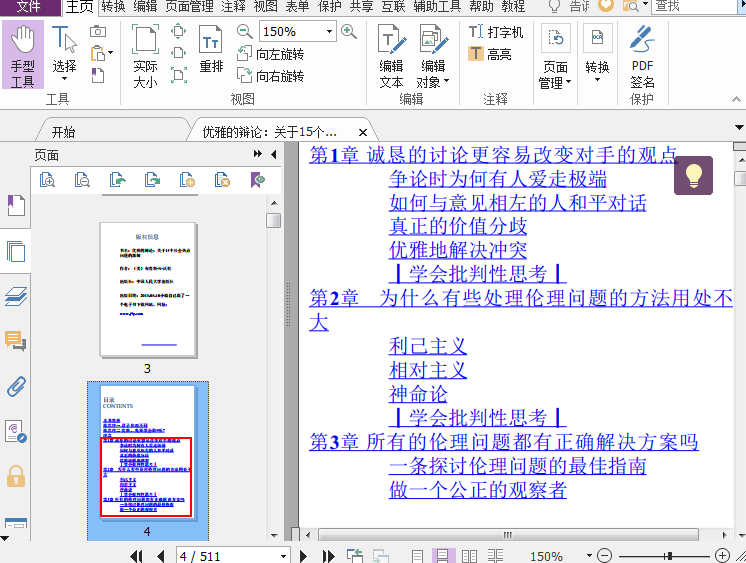The image size is (746, 563).
Task: Click the clipboard paste icon
Action: coord(98,53)
